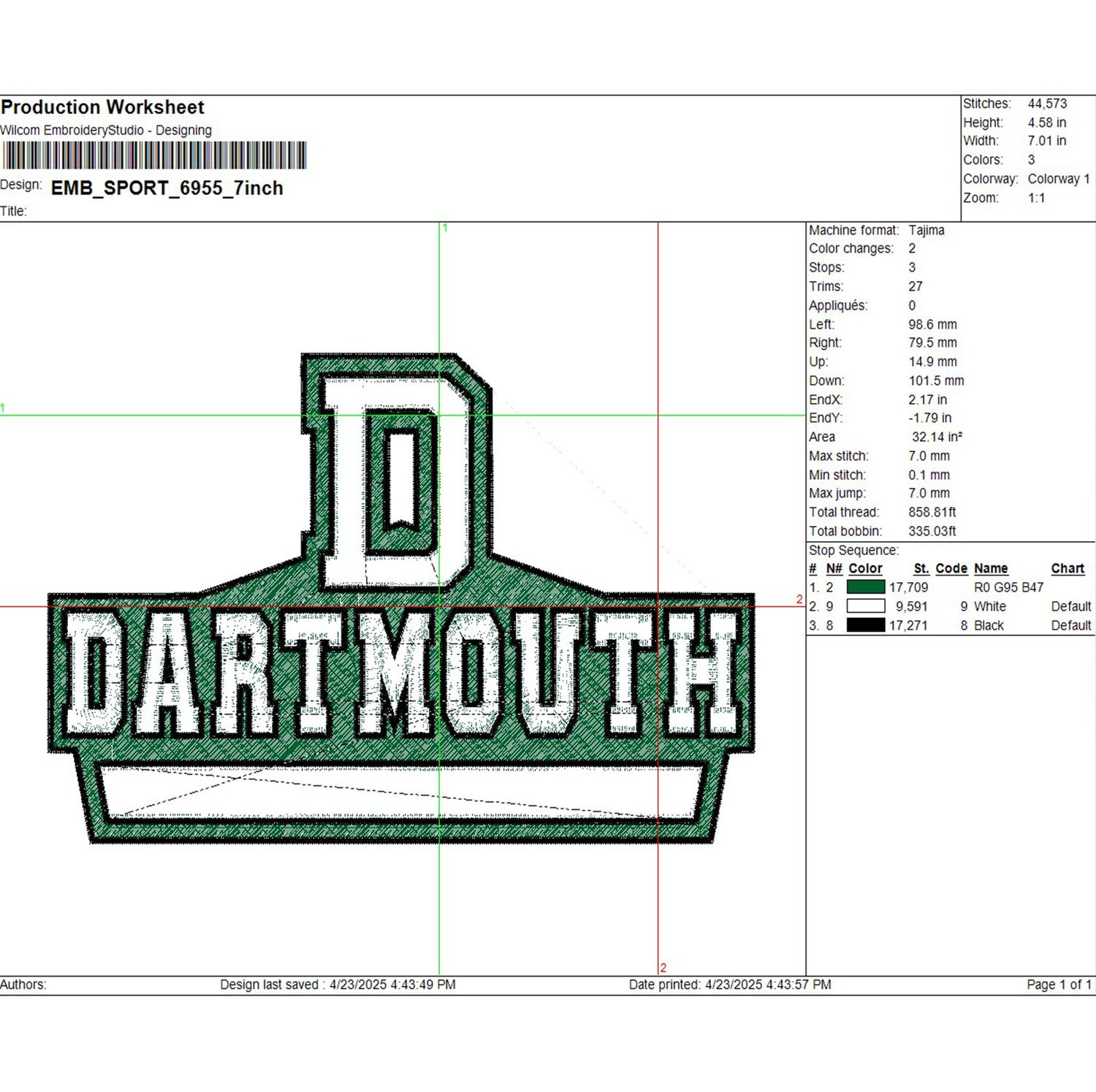Select the total thread value "858.81ft"
This screenshot has height=1092, width=1096.
(x=932, y=512)
